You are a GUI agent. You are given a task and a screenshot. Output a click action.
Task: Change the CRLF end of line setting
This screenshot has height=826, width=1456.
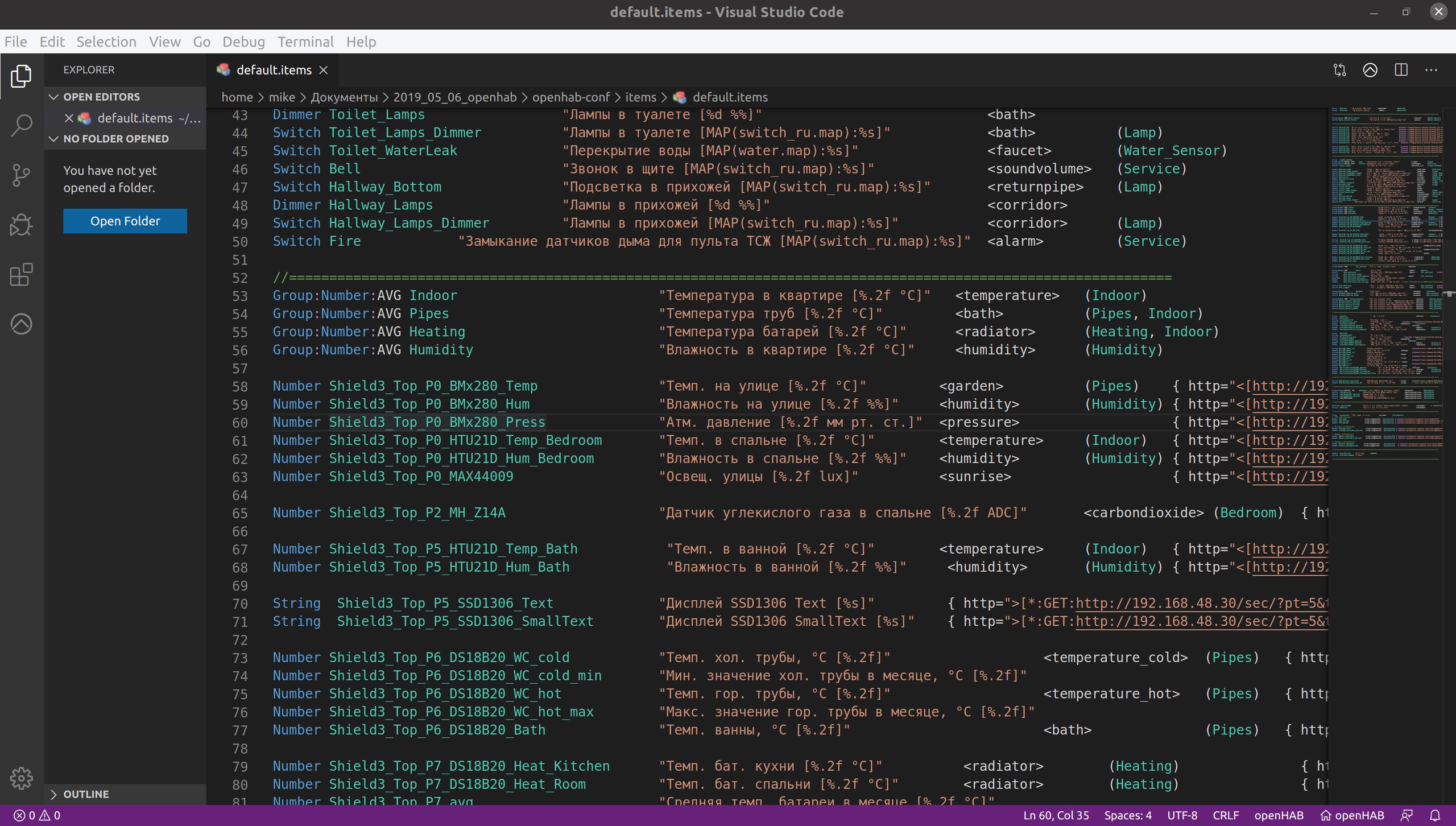coord(1226,815)
